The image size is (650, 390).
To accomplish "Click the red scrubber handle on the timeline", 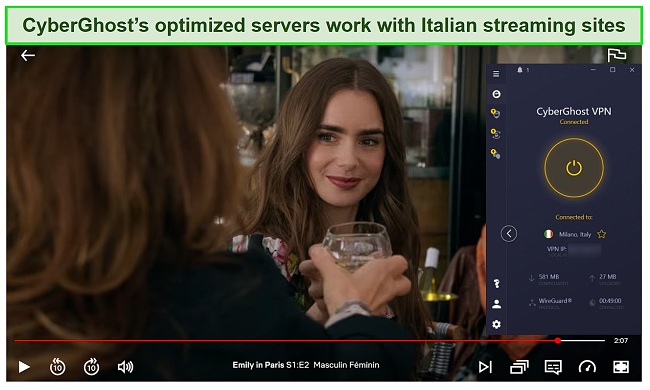I will tap(558, 341).
